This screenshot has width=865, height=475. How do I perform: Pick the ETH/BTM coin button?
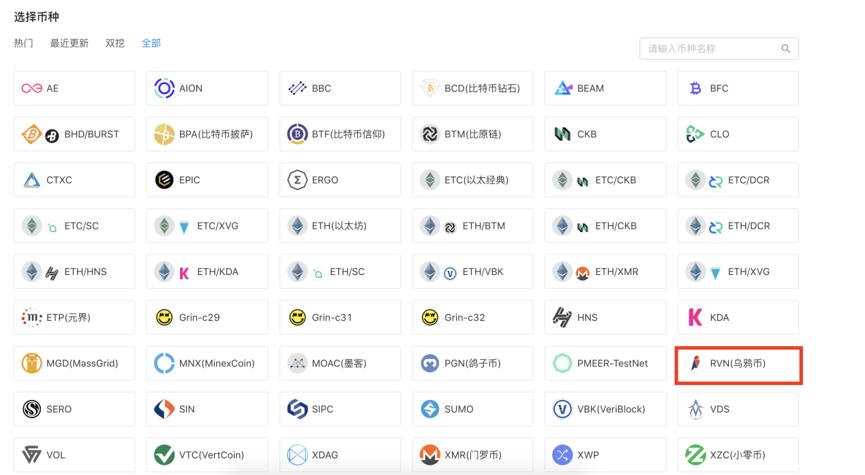472,226
